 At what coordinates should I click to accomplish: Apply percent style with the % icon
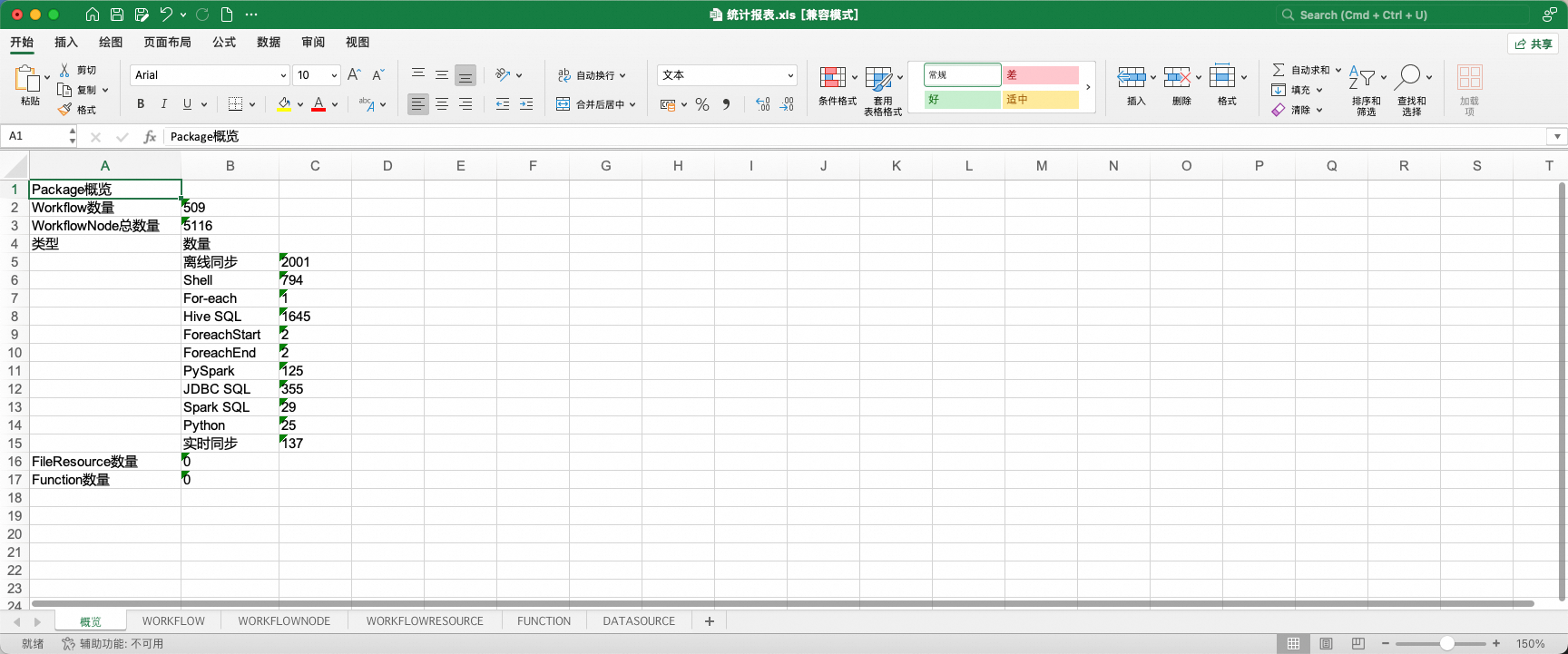702,104
